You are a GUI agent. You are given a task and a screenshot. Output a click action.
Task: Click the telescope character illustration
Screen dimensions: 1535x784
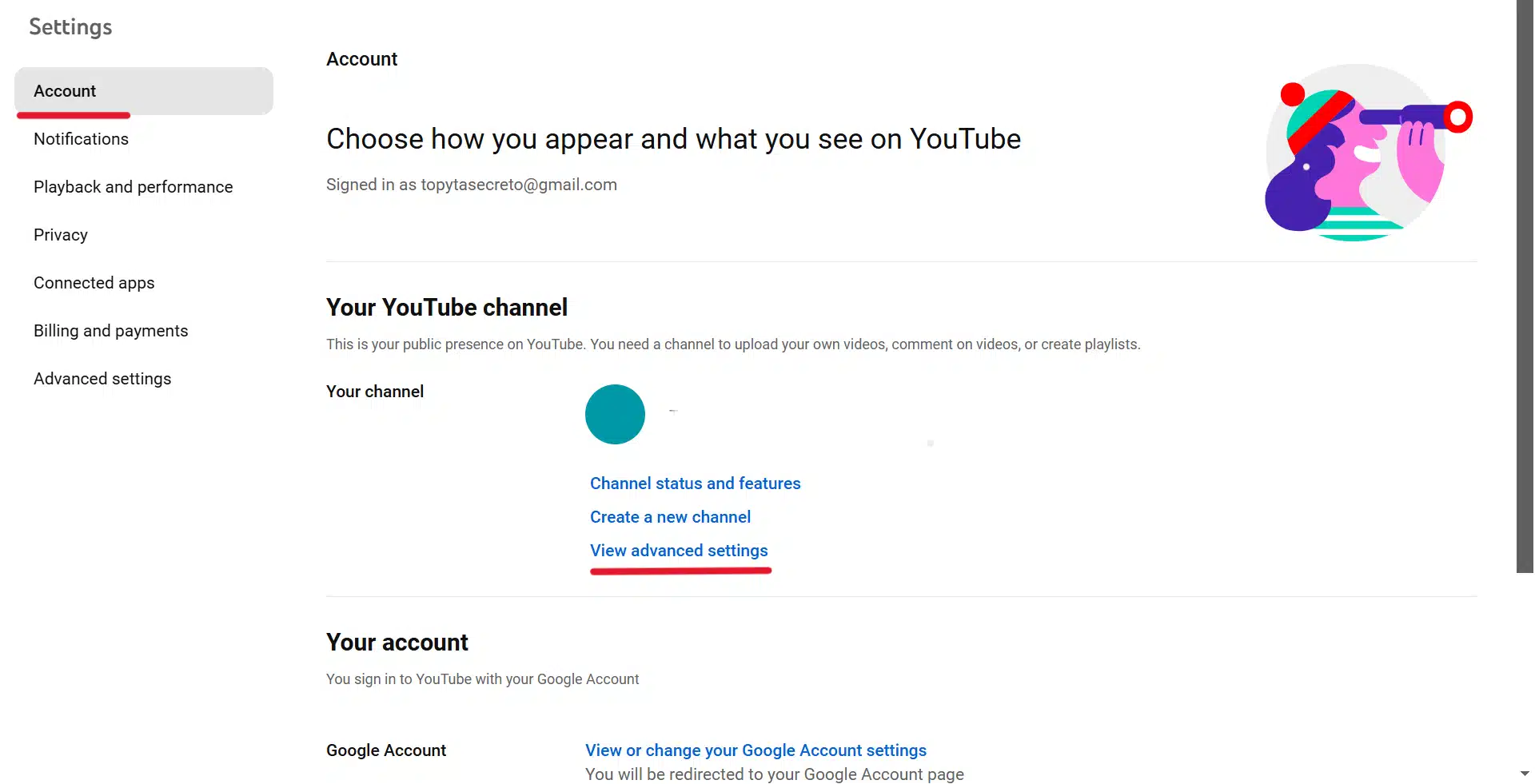tap(1368, 153)
